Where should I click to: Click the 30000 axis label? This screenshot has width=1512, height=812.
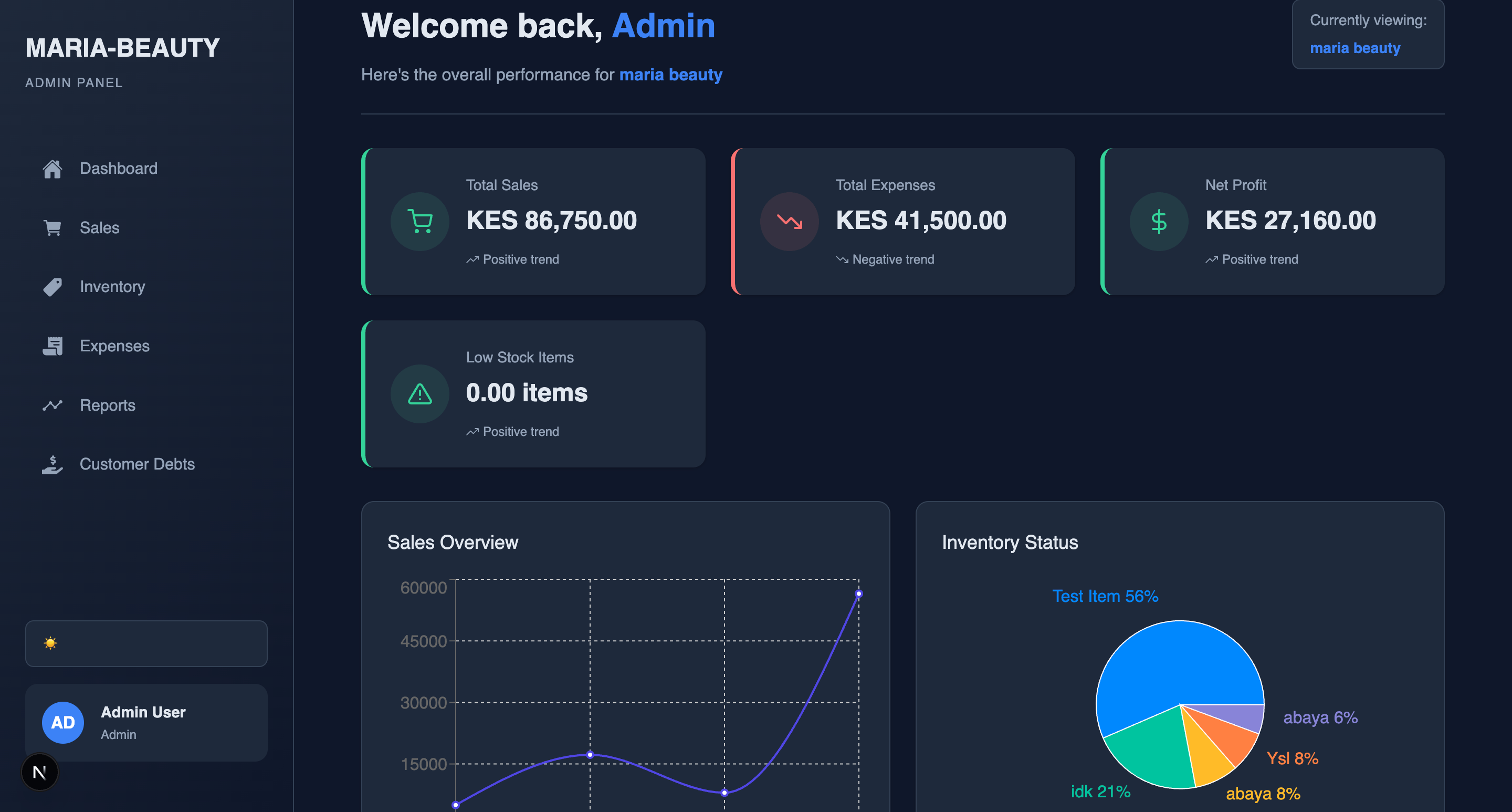point(423,703)
